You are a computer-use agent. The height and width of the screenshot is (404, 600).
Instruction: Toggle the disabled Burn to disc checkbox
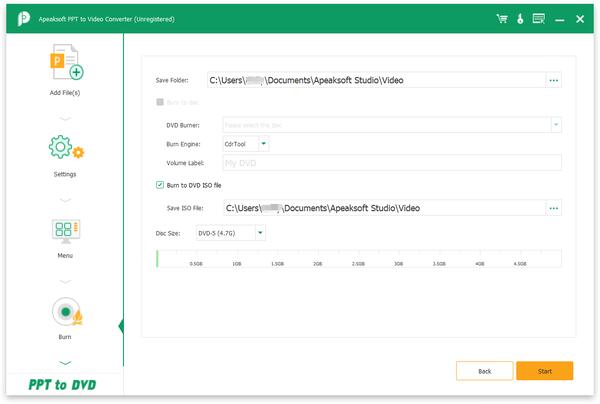tap(160, 102)
